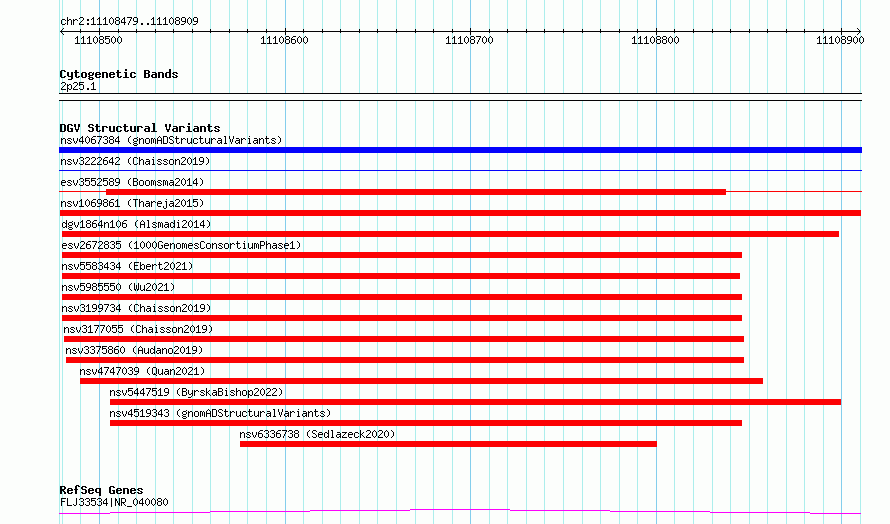The height and width of the screenshot is (524, 890).
Task: Select the magenta FLJ33534 gene line
Action: [x=460, y=512]
